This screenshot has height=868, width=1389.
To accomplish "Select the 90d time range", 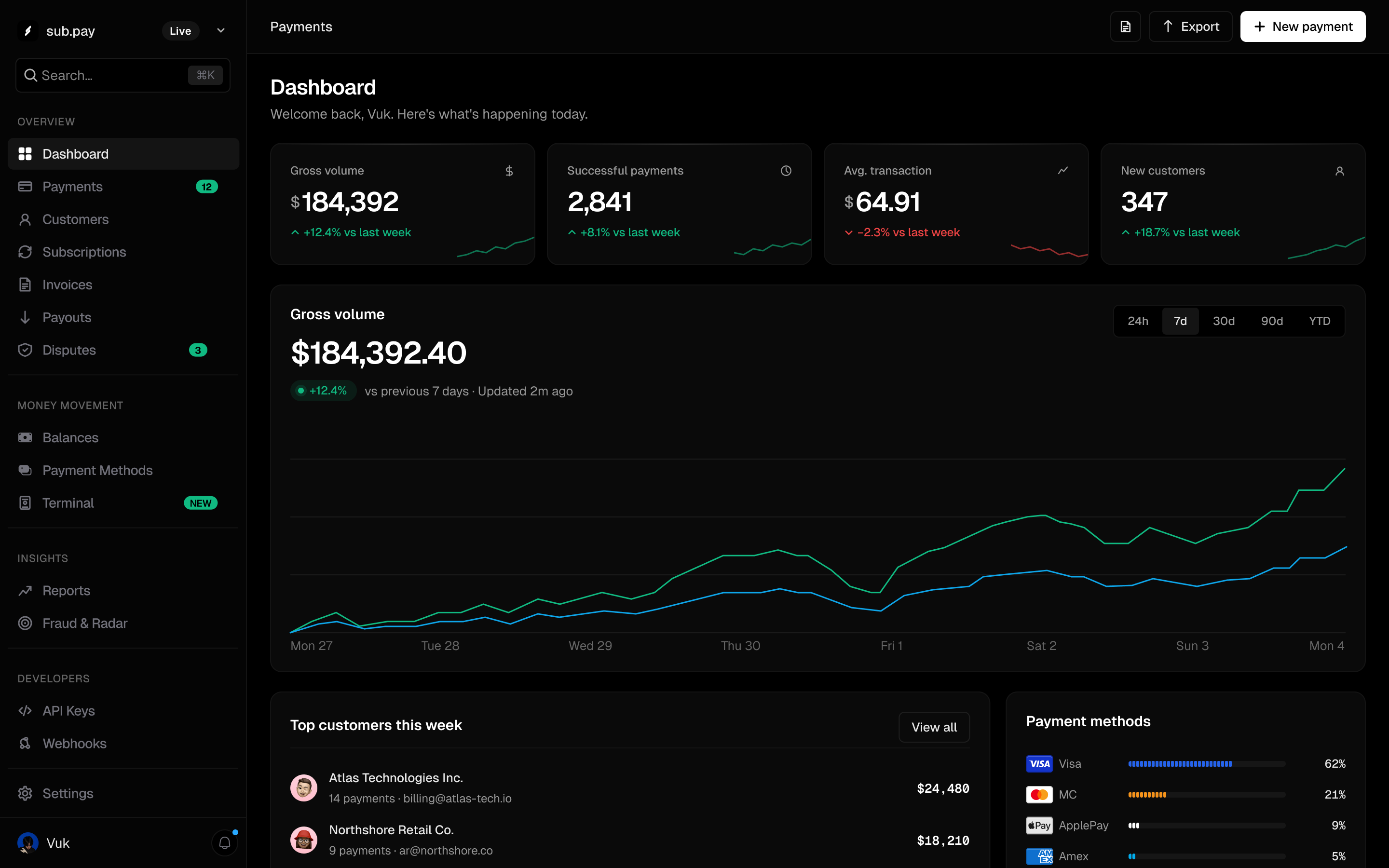I will tap(1272, 321).
